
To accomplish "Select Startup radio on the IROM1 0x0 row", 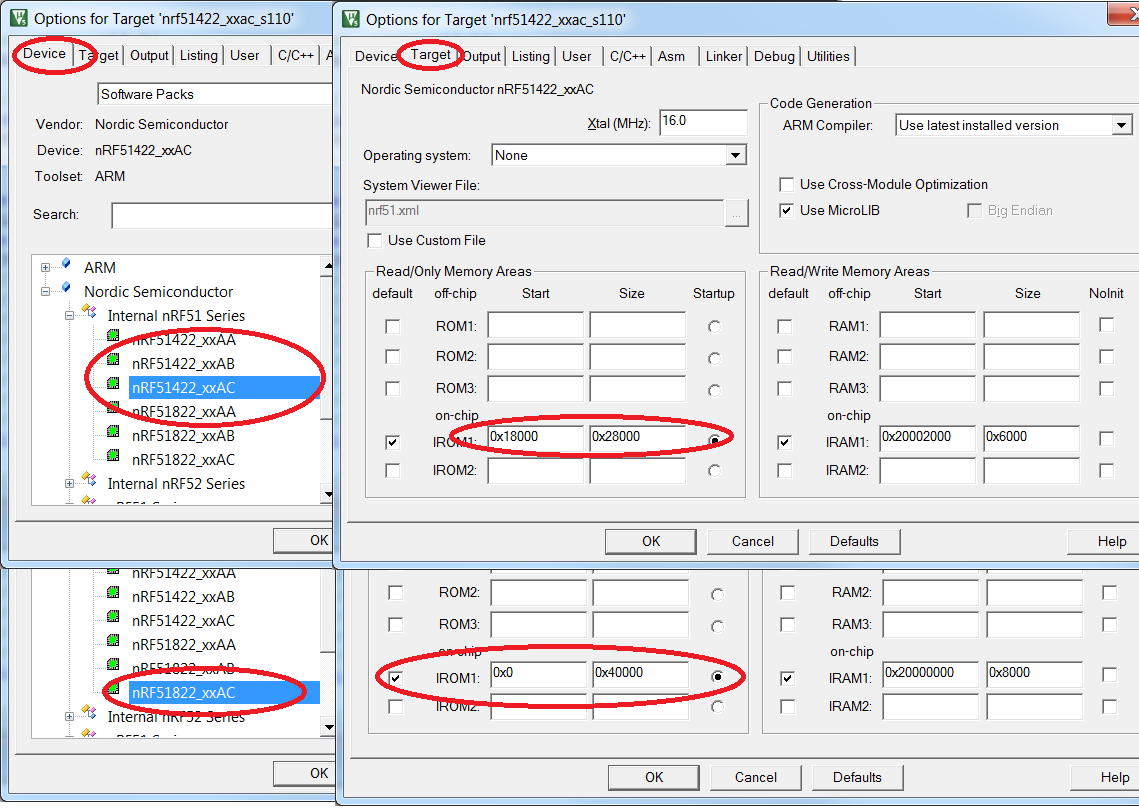I will [x=718, y=676].
